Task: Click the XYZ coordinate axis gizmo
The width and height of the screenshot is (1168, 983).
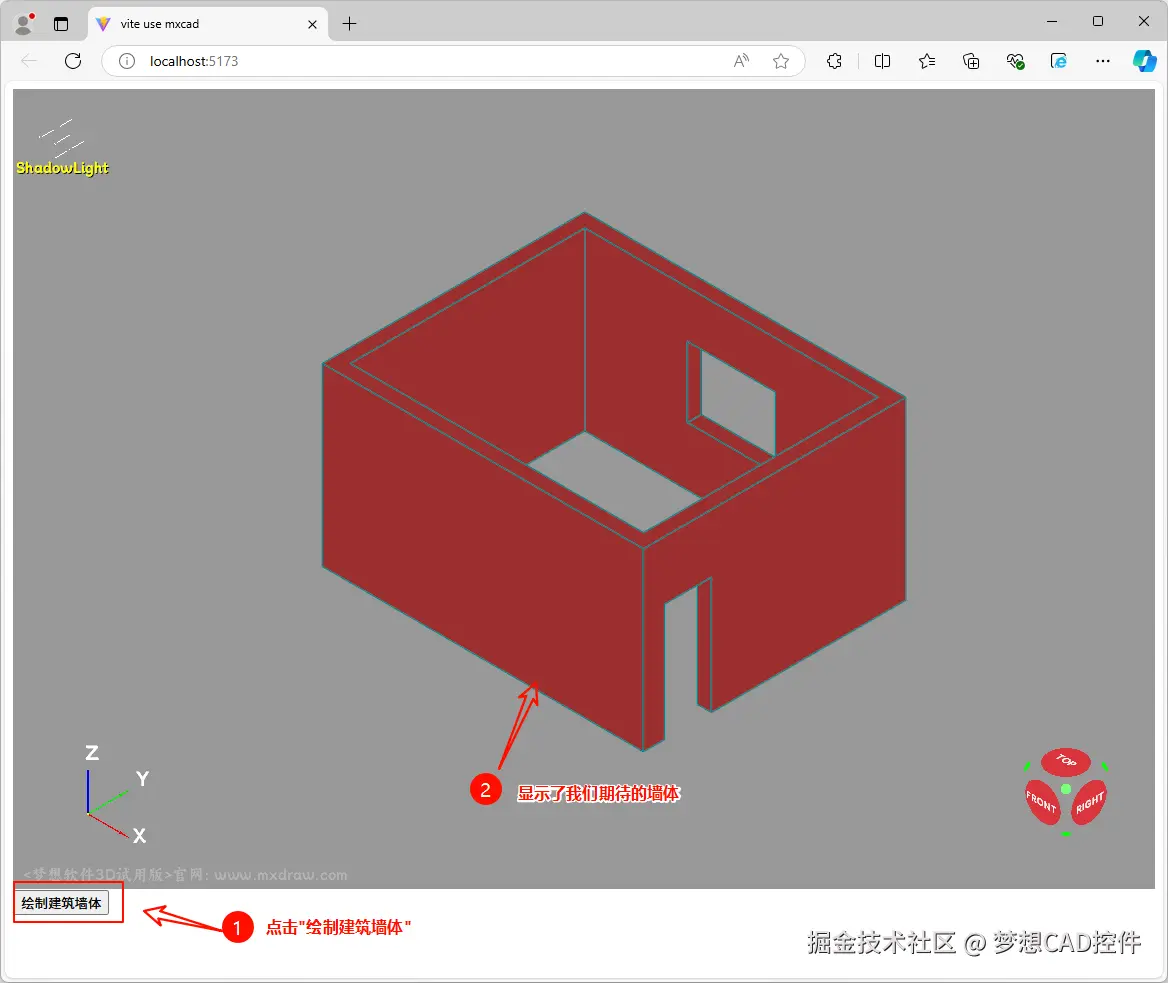Action: (x=115, y=795)
